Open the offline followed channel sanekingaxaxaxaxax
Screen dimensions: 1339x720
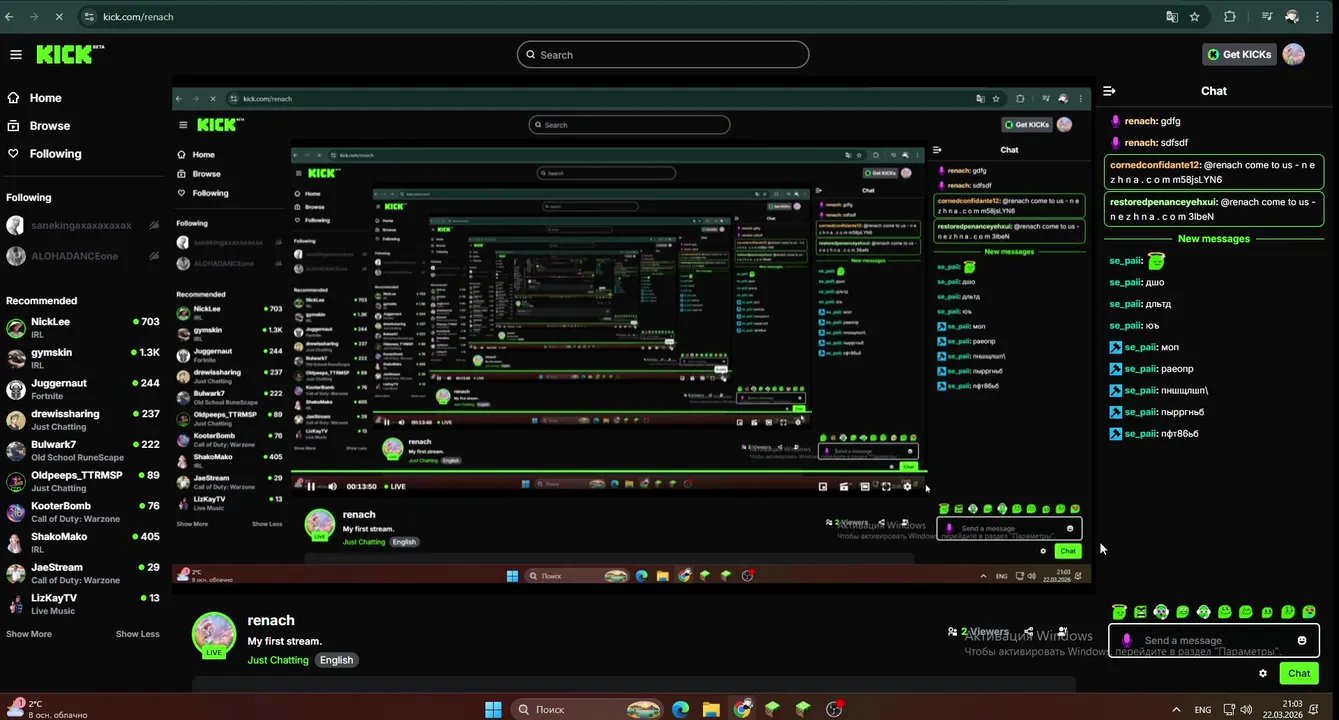click(83, 226)
